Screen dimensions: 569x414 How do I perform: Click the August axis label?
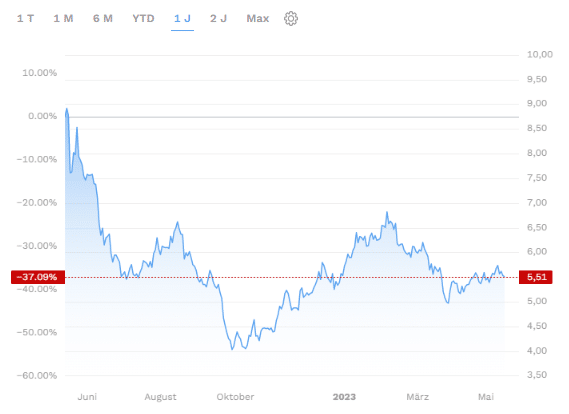160,397
